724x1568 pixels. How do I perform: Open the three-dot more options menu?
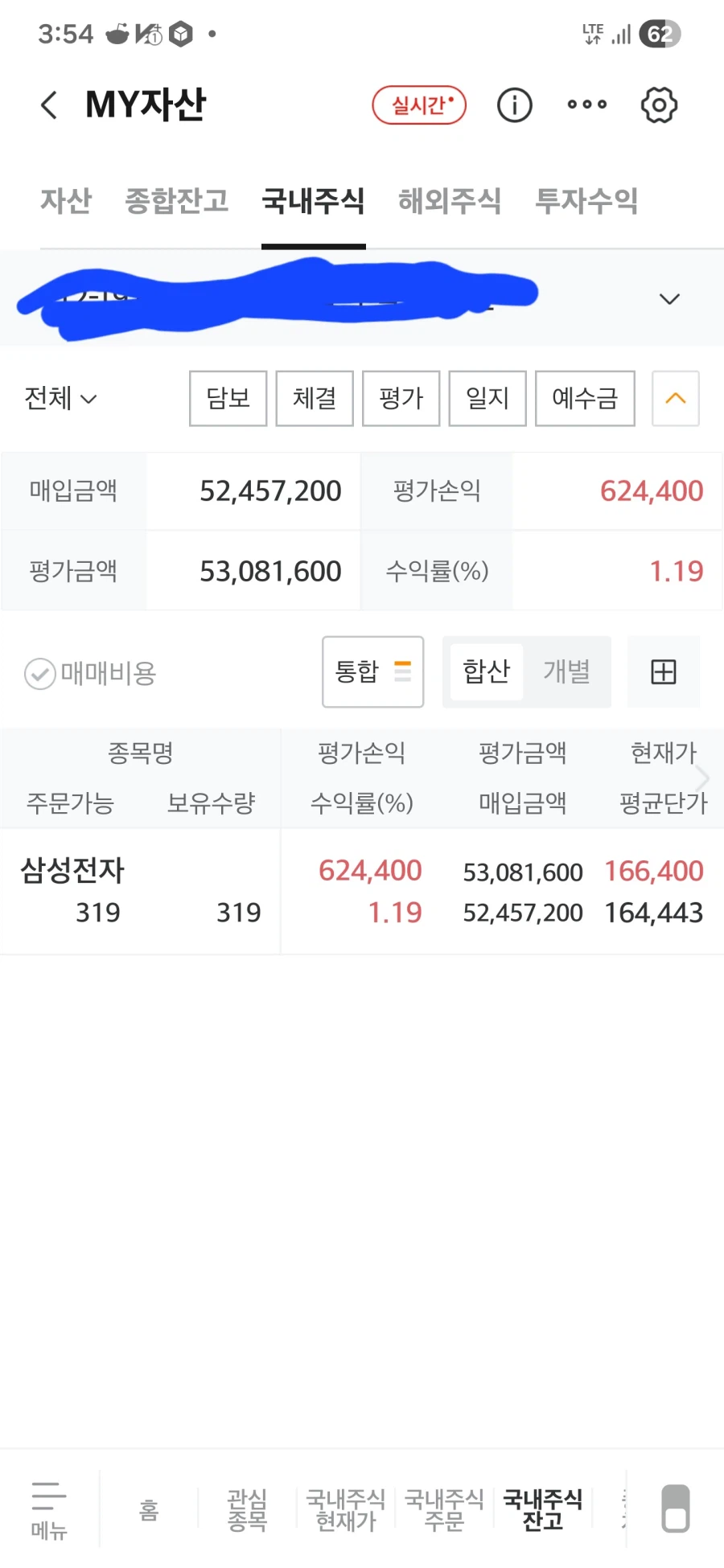586,105
